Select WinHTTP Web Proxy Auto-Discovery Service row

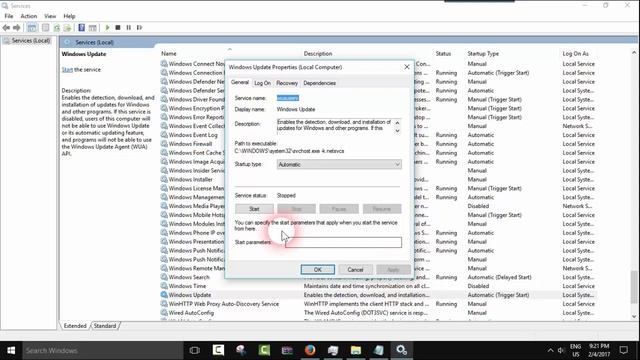click(x=378, y=304)
